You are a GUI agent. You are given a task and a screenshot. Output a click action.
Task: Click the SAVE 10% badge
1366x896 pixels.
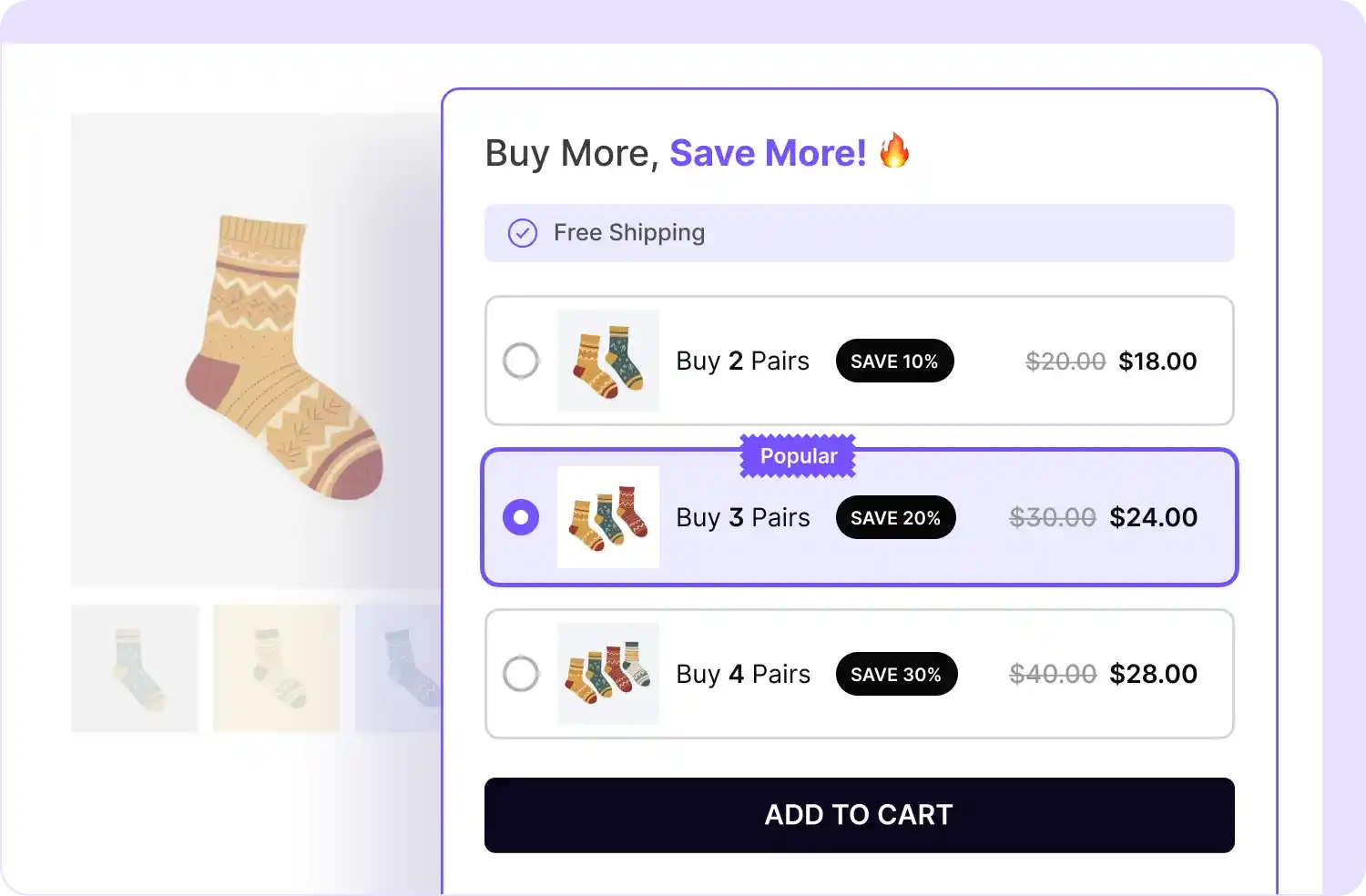(894, 361)
